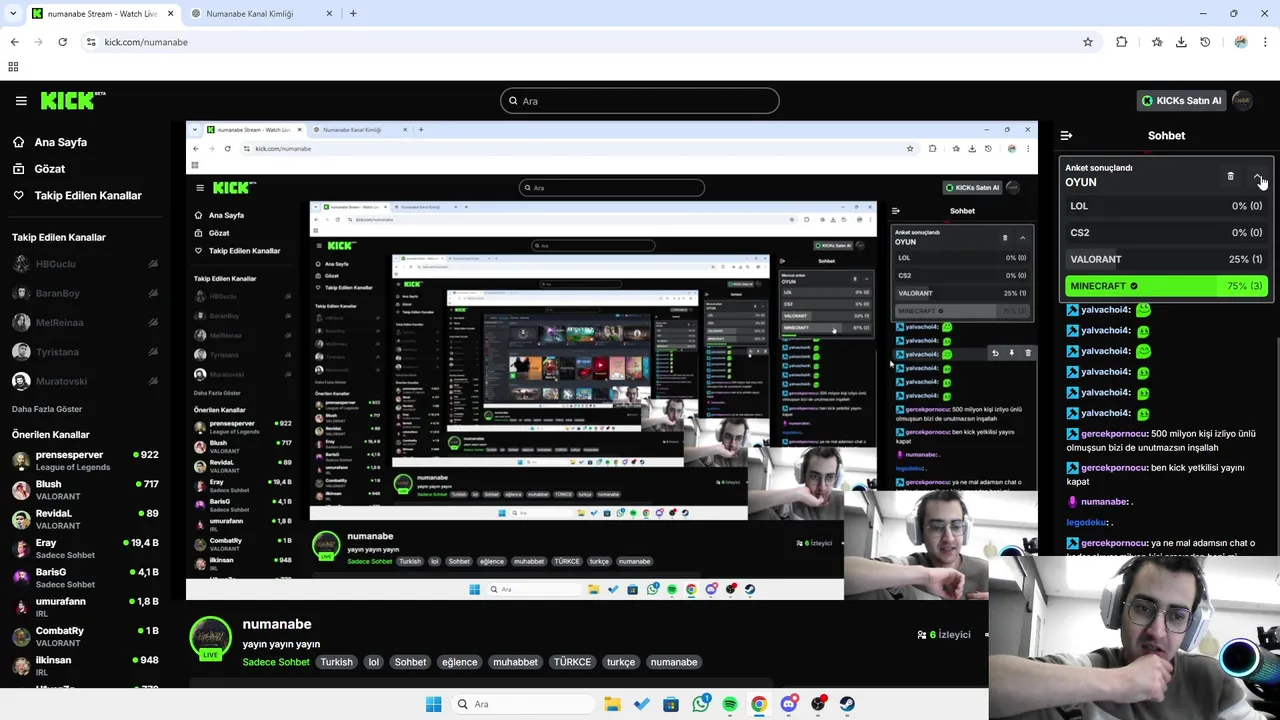Focus the Kick Ara search field
The width and height of the screenshot is (1280, 720).
tap(640, 100)
